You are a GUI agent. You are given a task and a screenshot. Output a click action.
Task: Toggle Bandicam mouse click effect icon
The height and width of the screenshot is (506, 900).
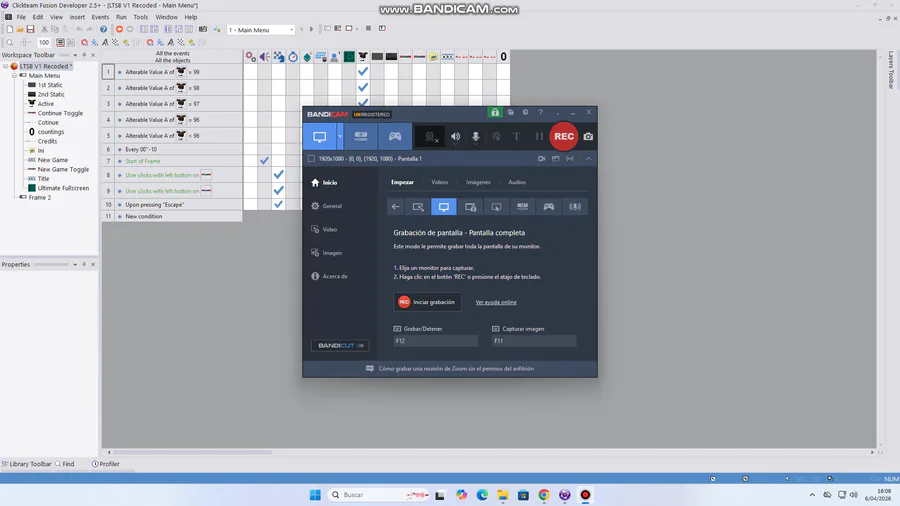(x=496, y=137)
